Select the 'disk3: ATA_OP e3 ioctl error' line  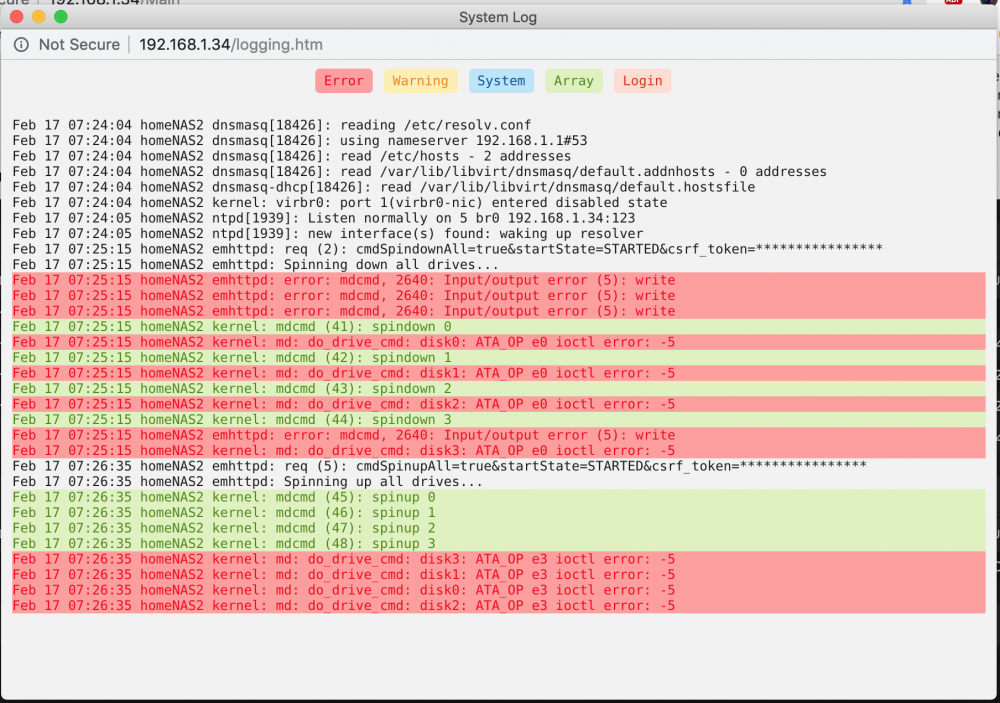coord(499,559)
